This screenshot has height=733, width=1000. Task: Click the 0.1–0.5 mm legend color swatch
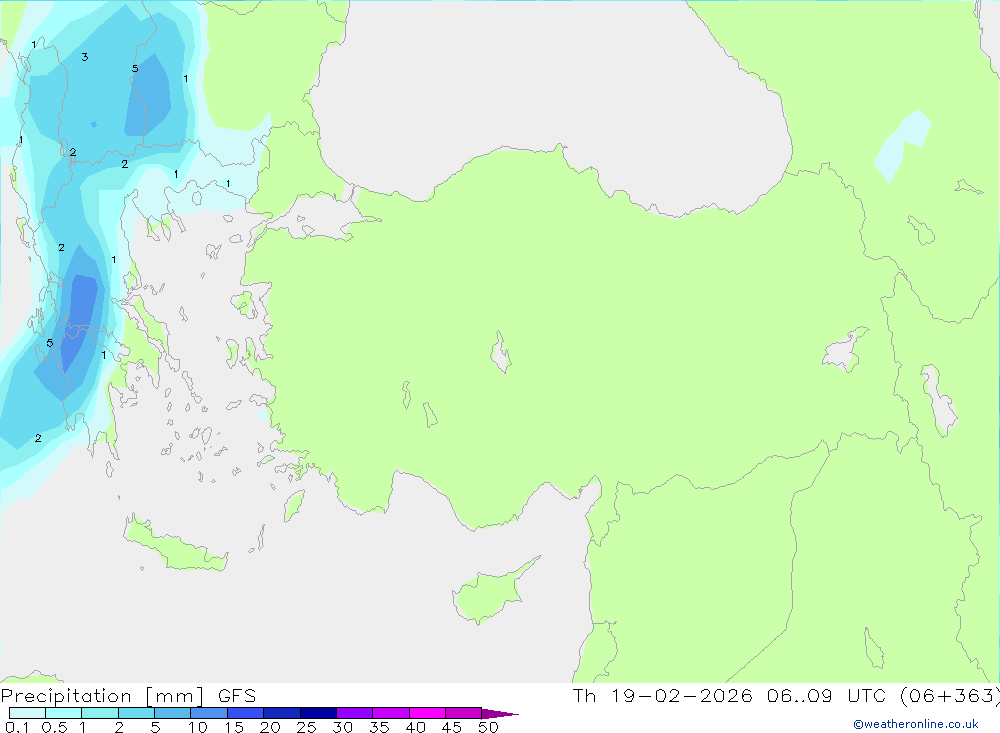tap(27, 713)
